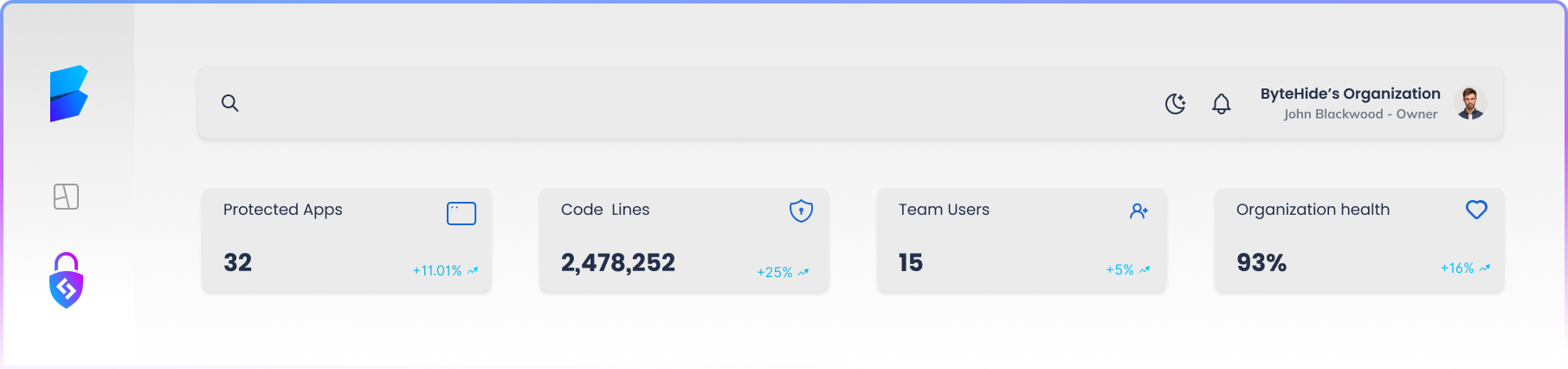Image resolution: width=1568 pixels, height=369 pixels.
Task: Open ByteHide's Organization account menu
Action: 1350,94
